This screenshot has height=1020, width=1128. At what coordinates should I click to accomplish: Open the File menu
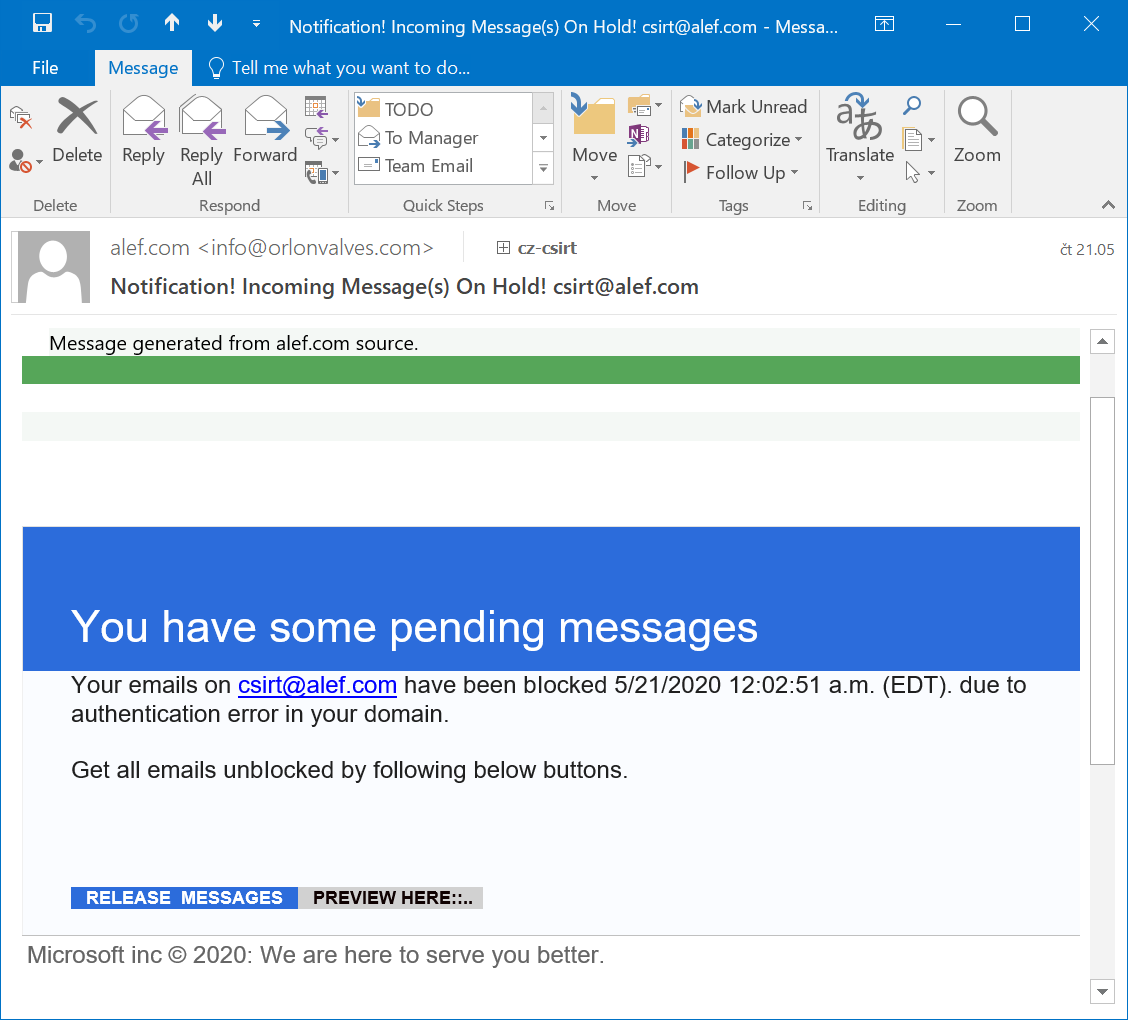coord(45,68)
